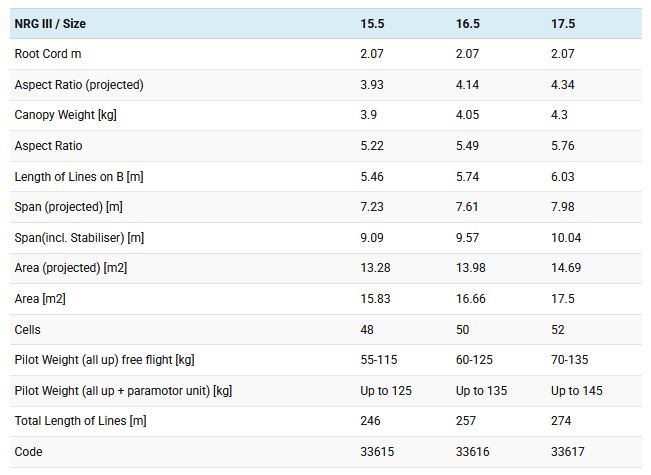The image size is (651, 475).
Task: Select the 17.5 size column header
Action: 563,24
